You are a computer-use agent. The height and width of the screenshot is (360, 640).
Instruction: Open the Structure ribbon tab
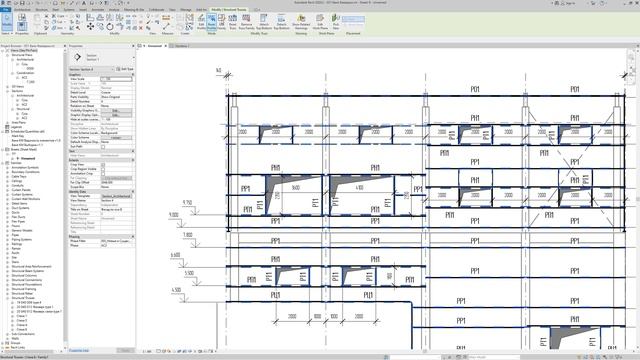(x=42, y=9)
